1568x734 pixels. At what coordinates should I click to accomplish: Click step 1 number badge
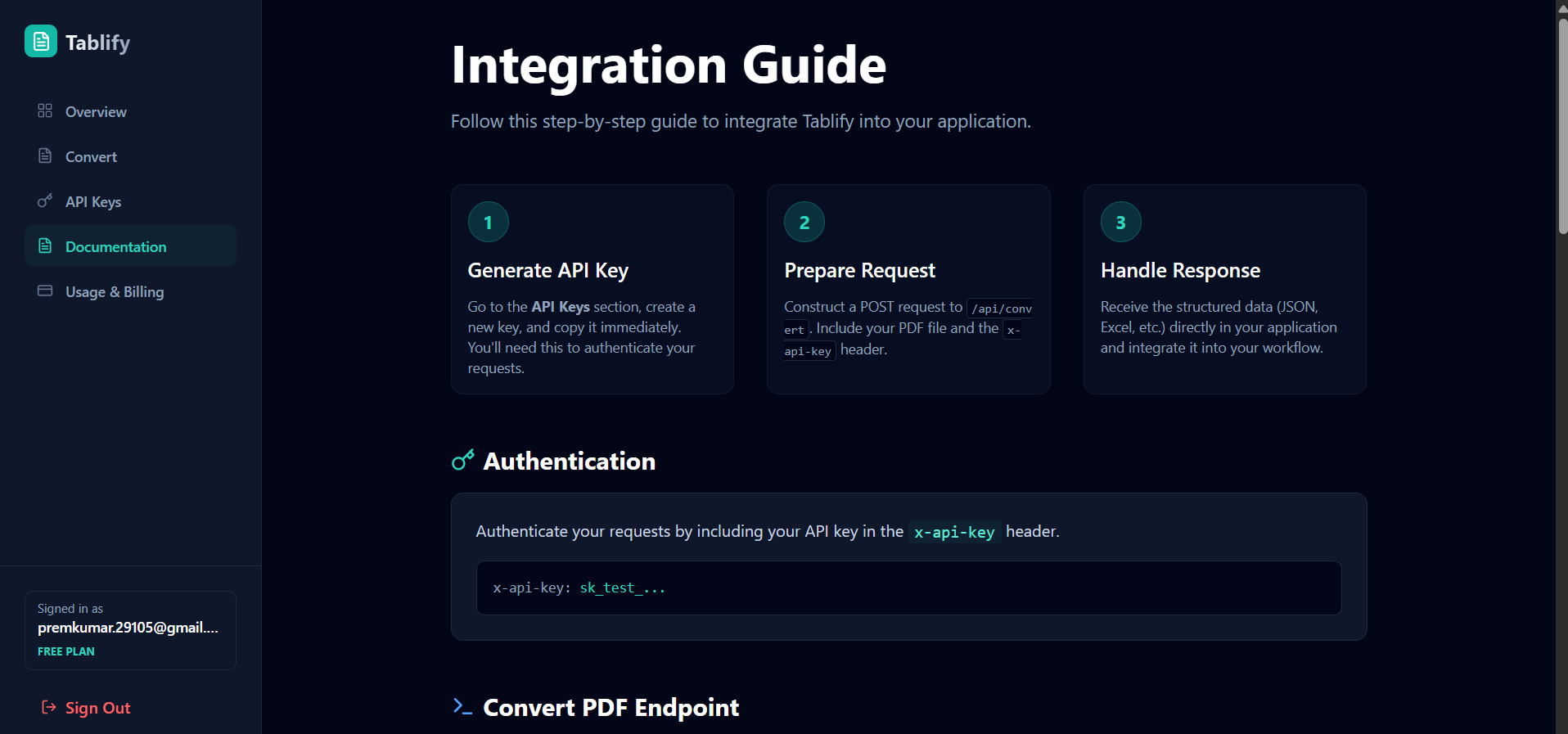[x=489, y=222]
